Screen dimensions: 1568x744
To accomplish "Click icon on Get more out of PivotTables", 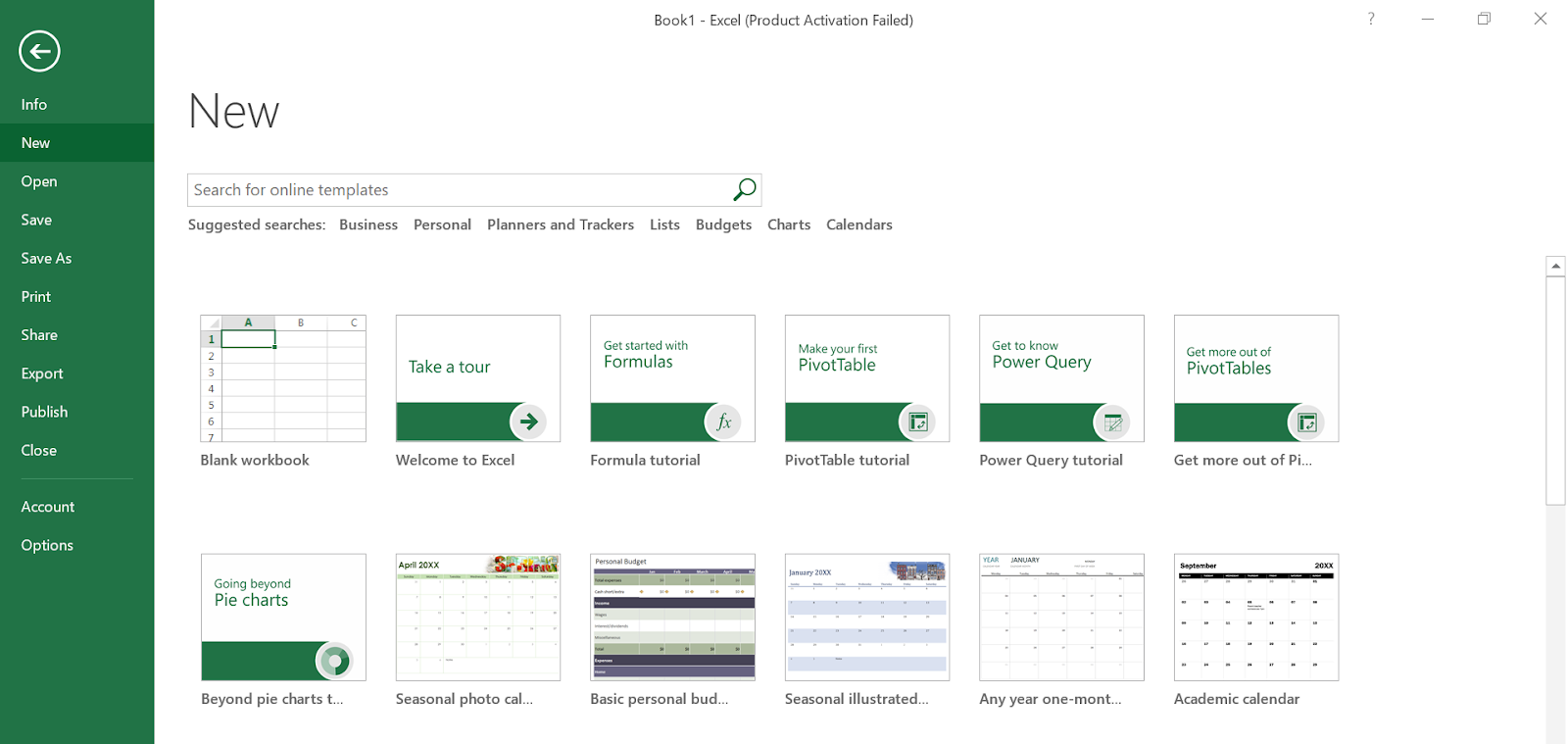I will point(1306,422).
